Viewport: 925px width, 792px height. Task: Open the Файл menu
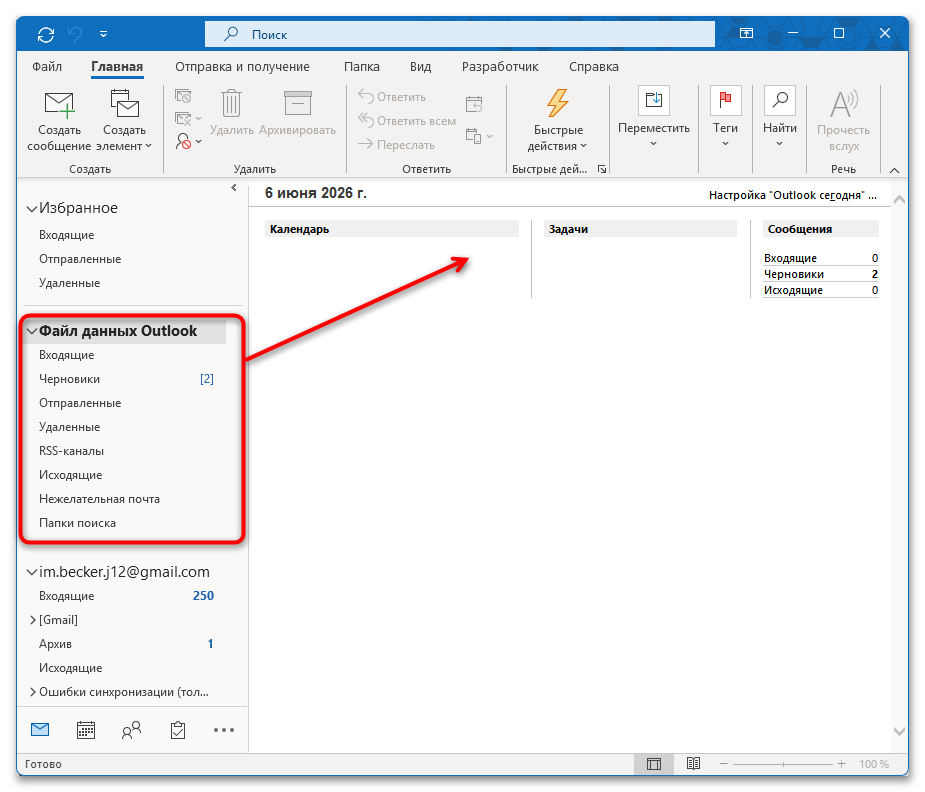click(x=47, y=67)
